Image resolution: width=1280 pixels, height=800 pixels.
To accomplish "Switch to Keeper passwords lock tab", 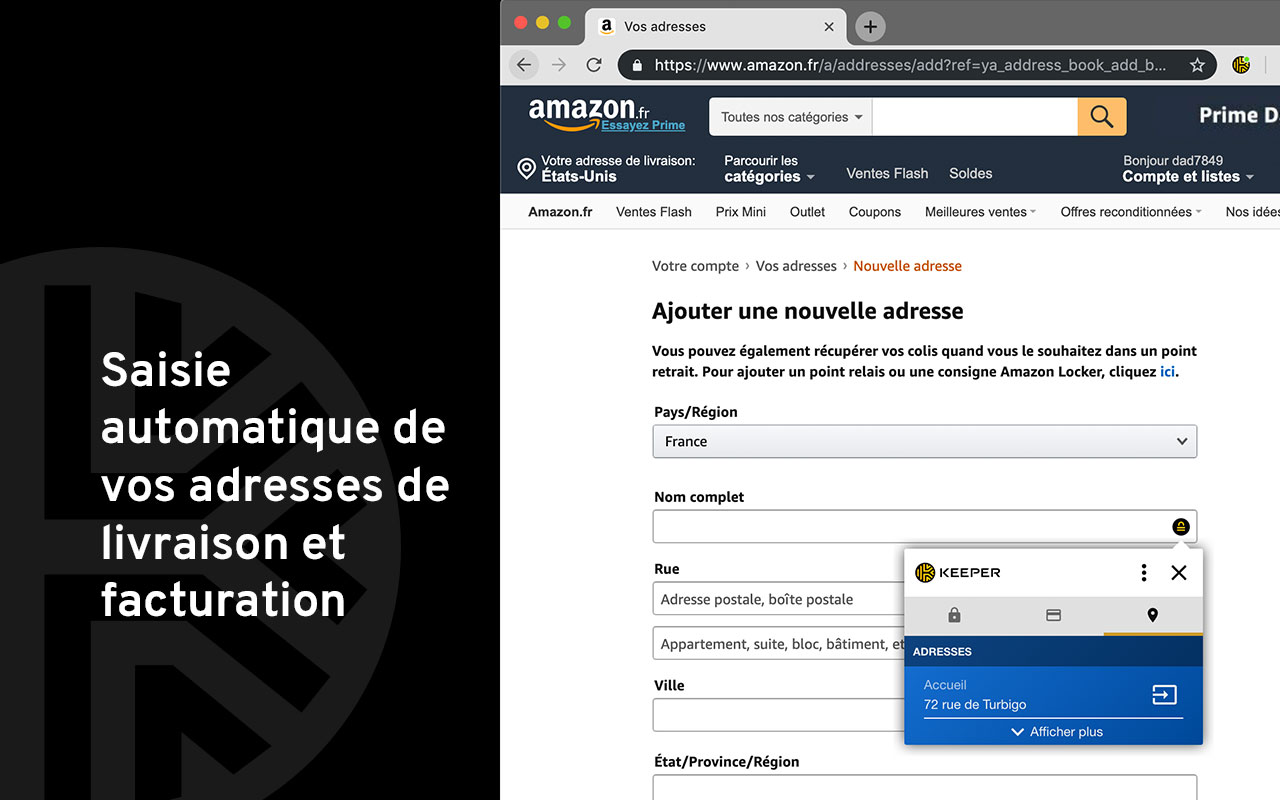I will pos(954,615).
